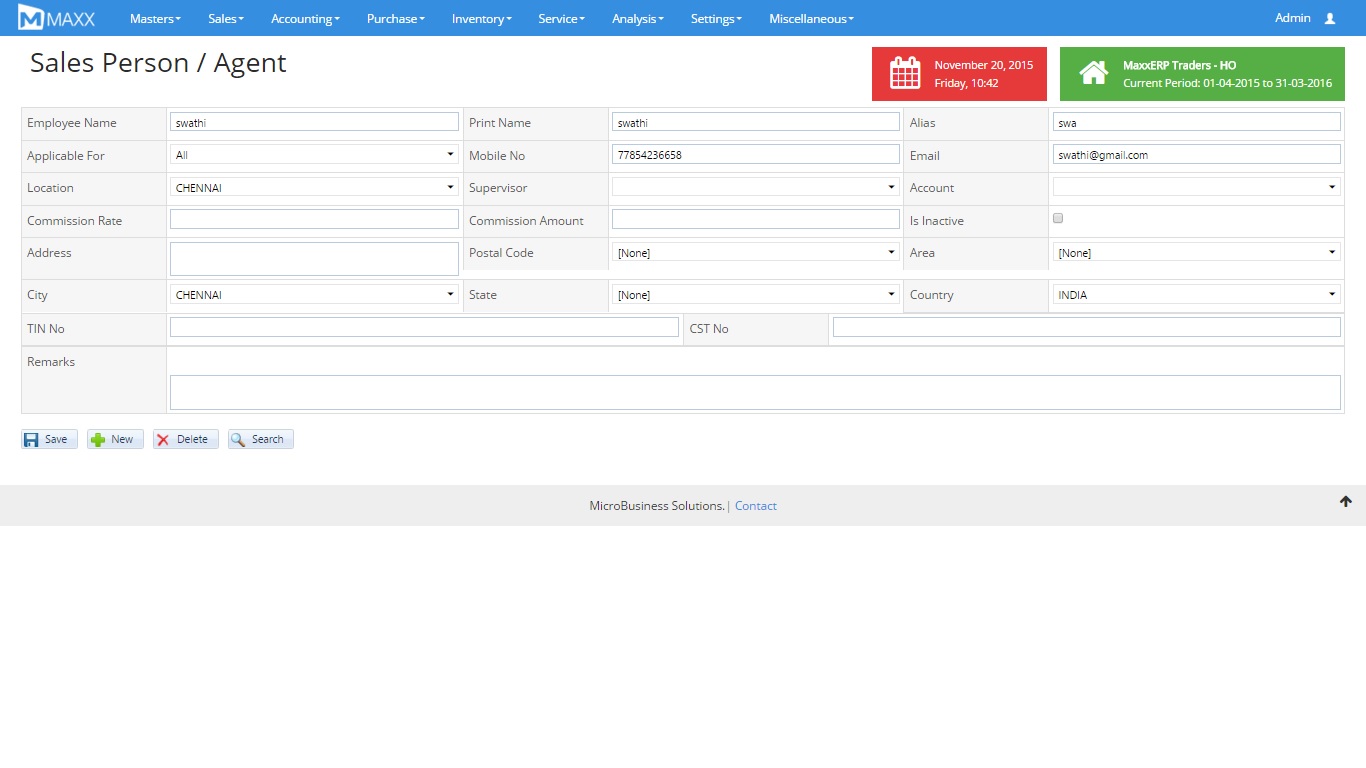Screen dimensions: 1366x768
Task: Open the Inventory menu
Action: point(481,18)
